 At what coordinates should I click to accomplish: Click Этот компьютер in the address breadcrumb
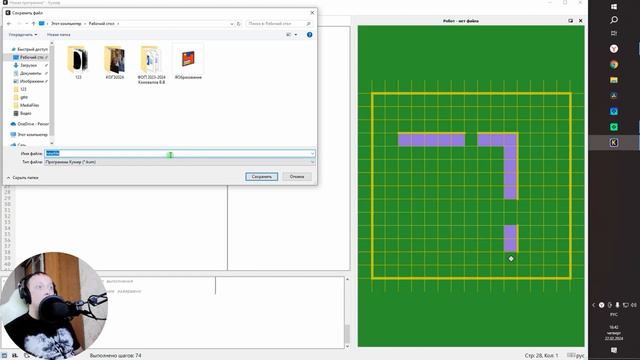point(66,24)
